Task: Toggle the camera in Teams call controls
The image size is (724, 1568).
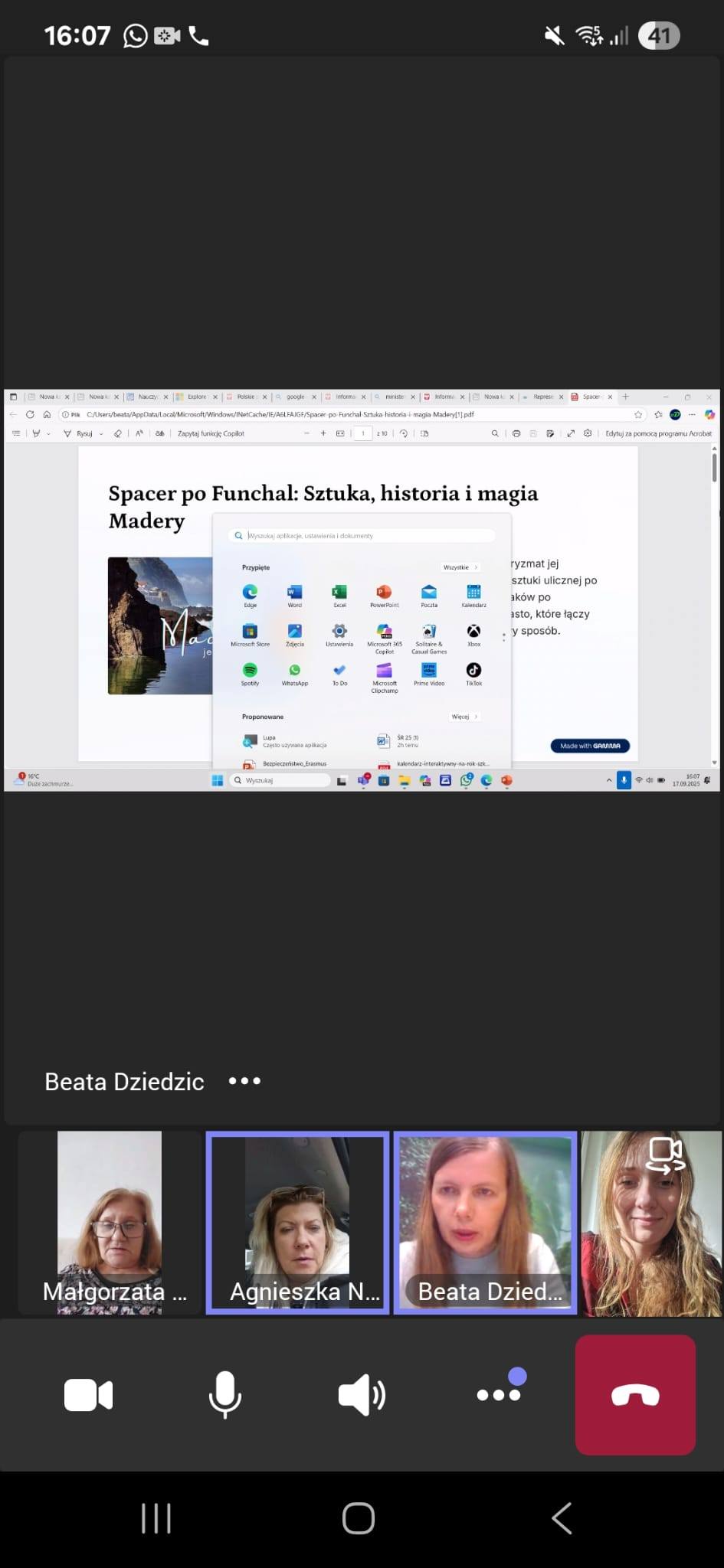Action: click(x=89, y=1395)
